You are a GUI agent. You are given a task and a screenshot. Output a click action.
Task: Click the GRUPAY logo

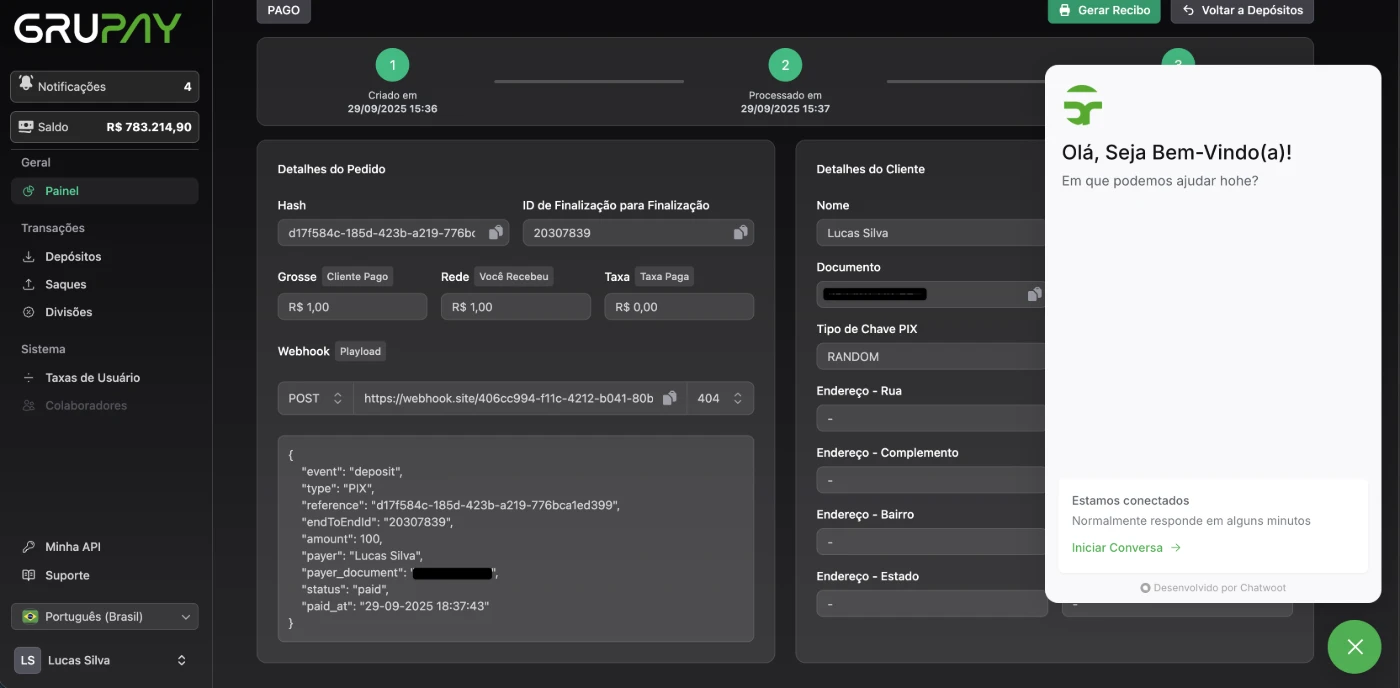pyautogui.click(x=97, y=29)
